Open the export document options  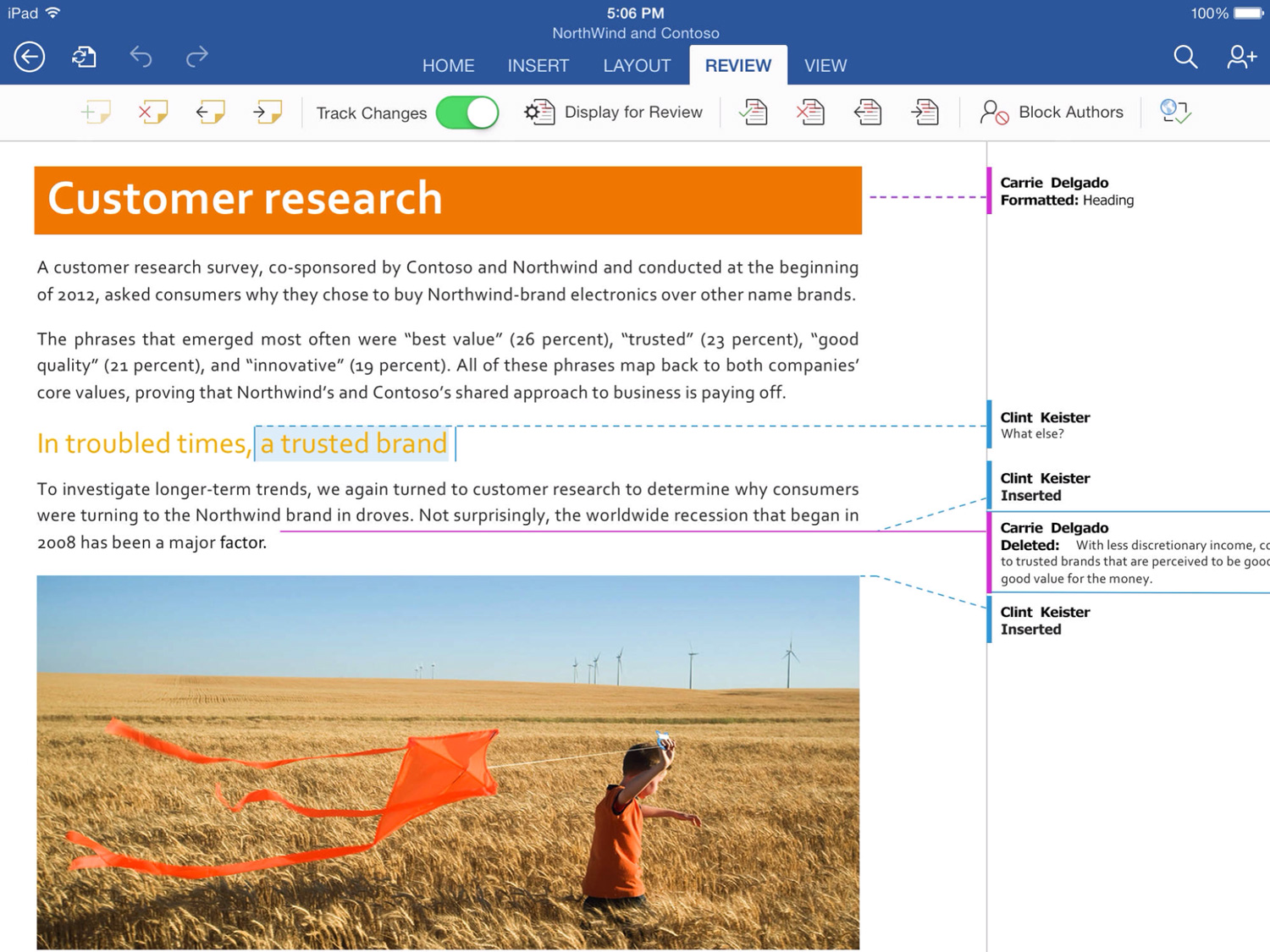click(84, 57)
